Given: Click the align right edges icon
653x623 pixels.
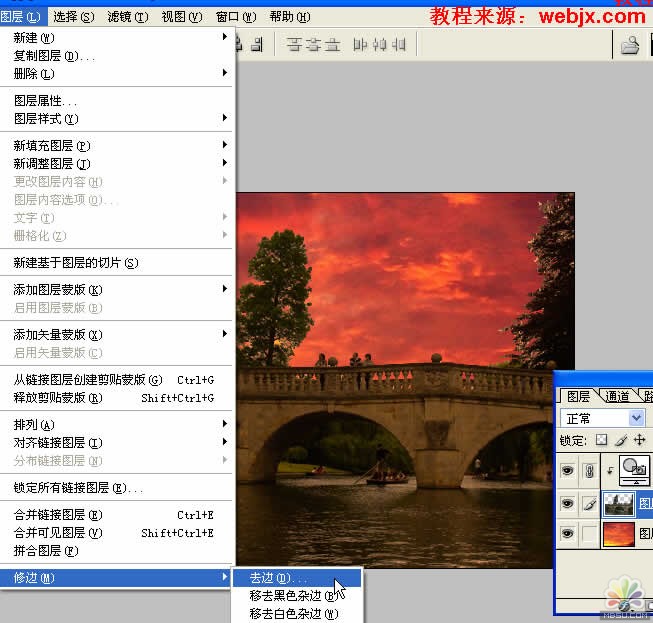Looking at the screenshot, I should click(399, 45).
